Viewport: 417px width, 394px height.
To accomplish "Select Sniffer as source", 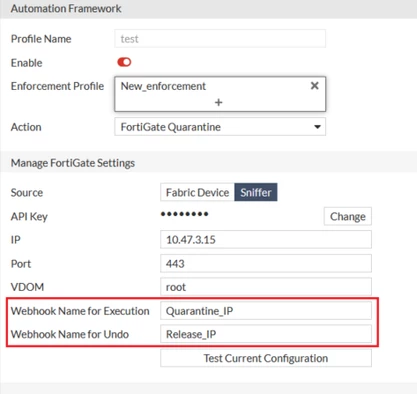I will pos(256,192).
